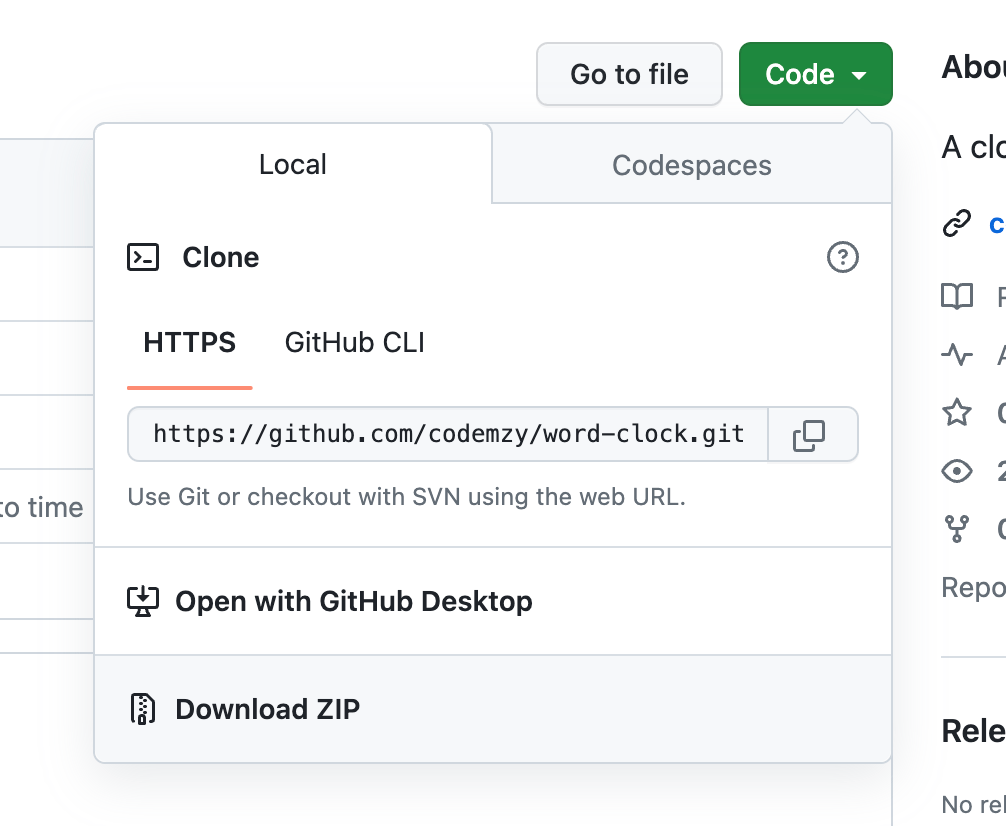Click the fork icon in the sidebar

957,528
